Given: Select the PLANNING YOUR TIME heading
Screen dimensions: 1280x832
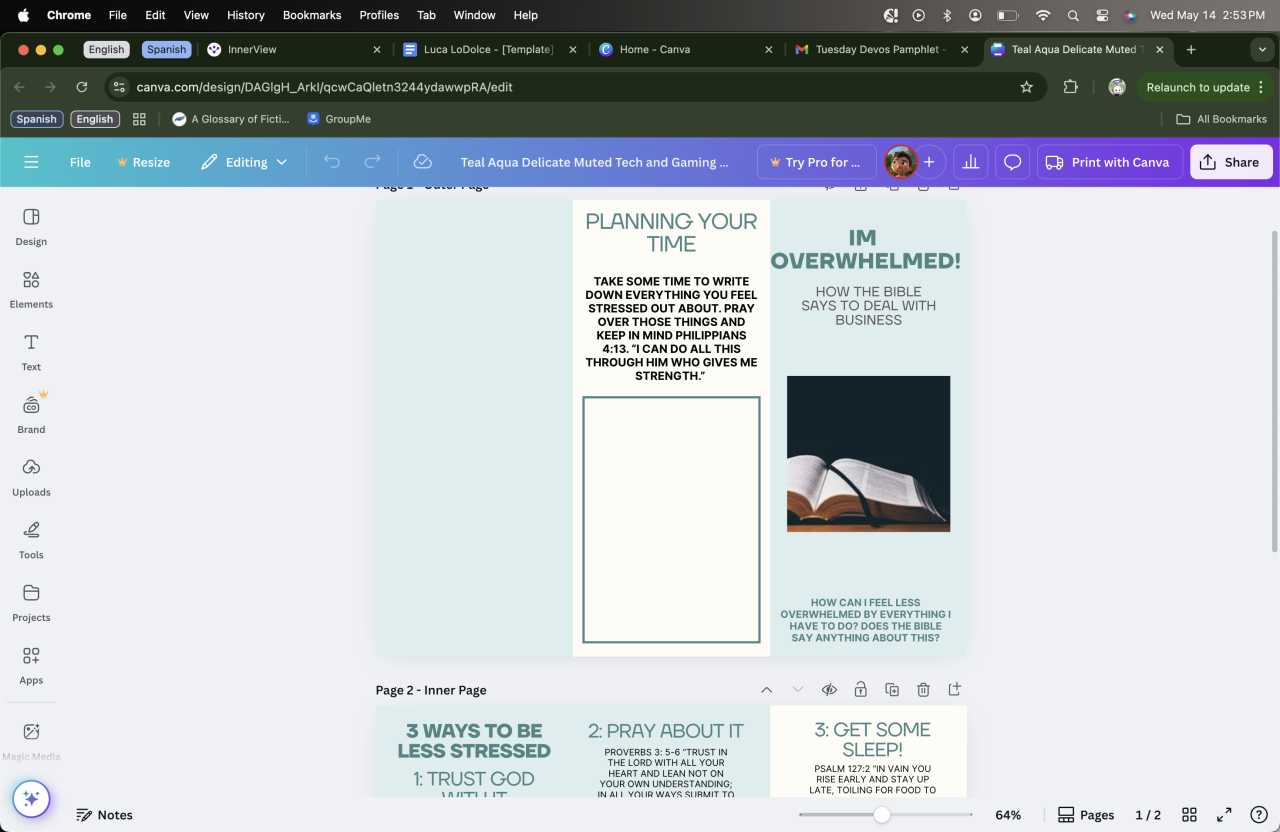Looking at the screenshot, I should (671, 232).
